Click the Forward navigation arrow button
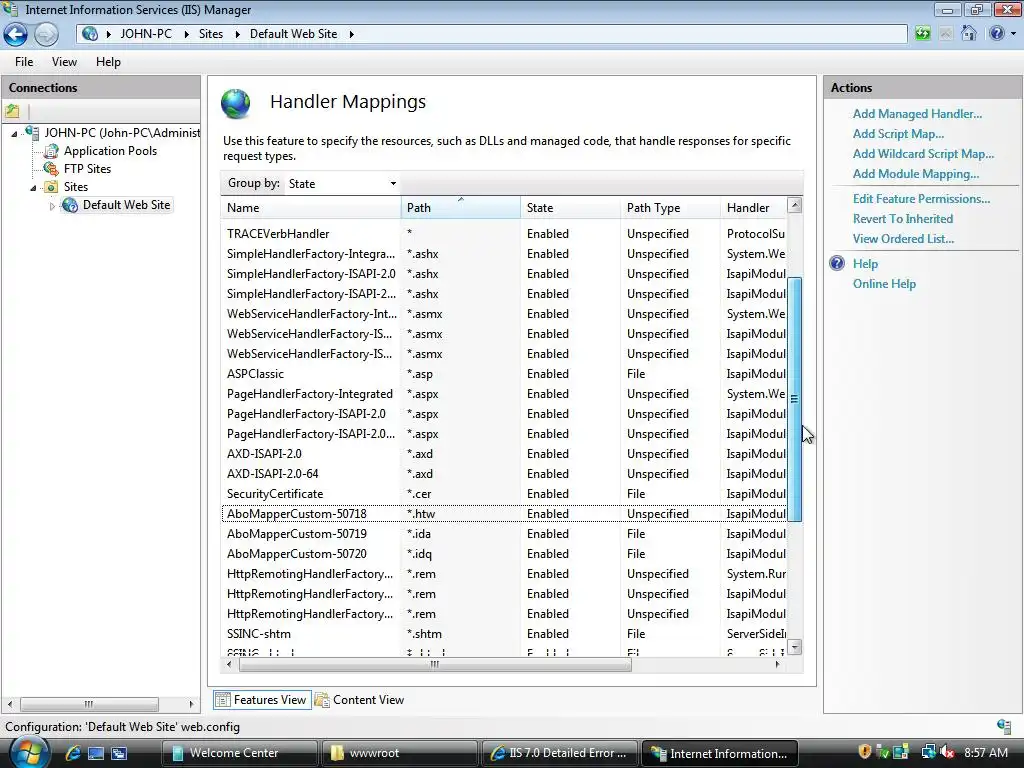This screenshot has height=768, width=1024. coord(46,34)
